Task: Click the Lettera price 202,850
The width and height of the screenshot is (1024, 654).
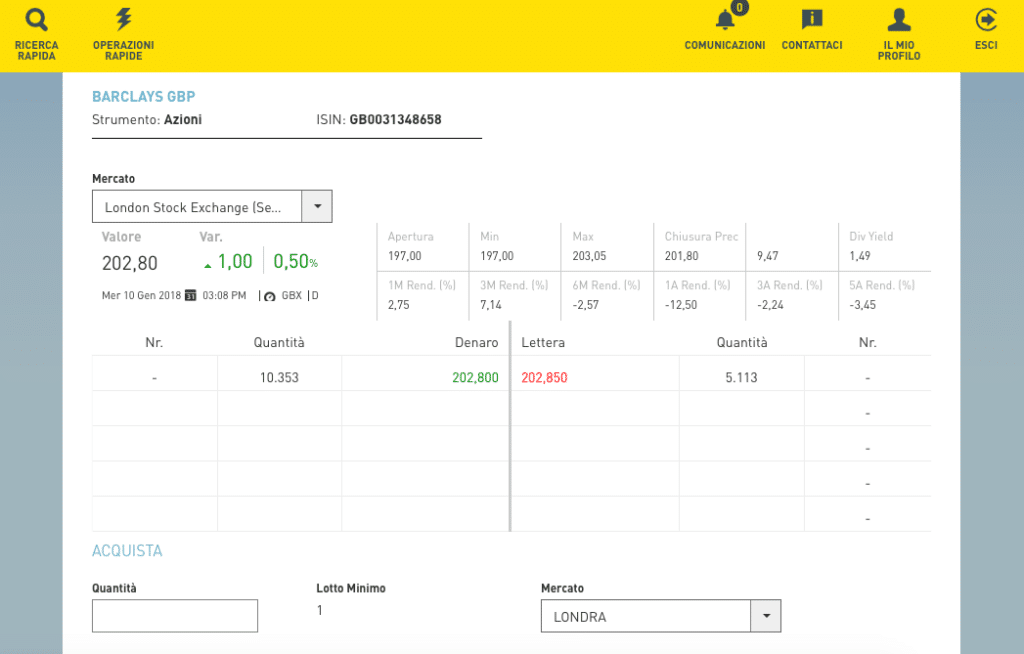Action: 544,378
